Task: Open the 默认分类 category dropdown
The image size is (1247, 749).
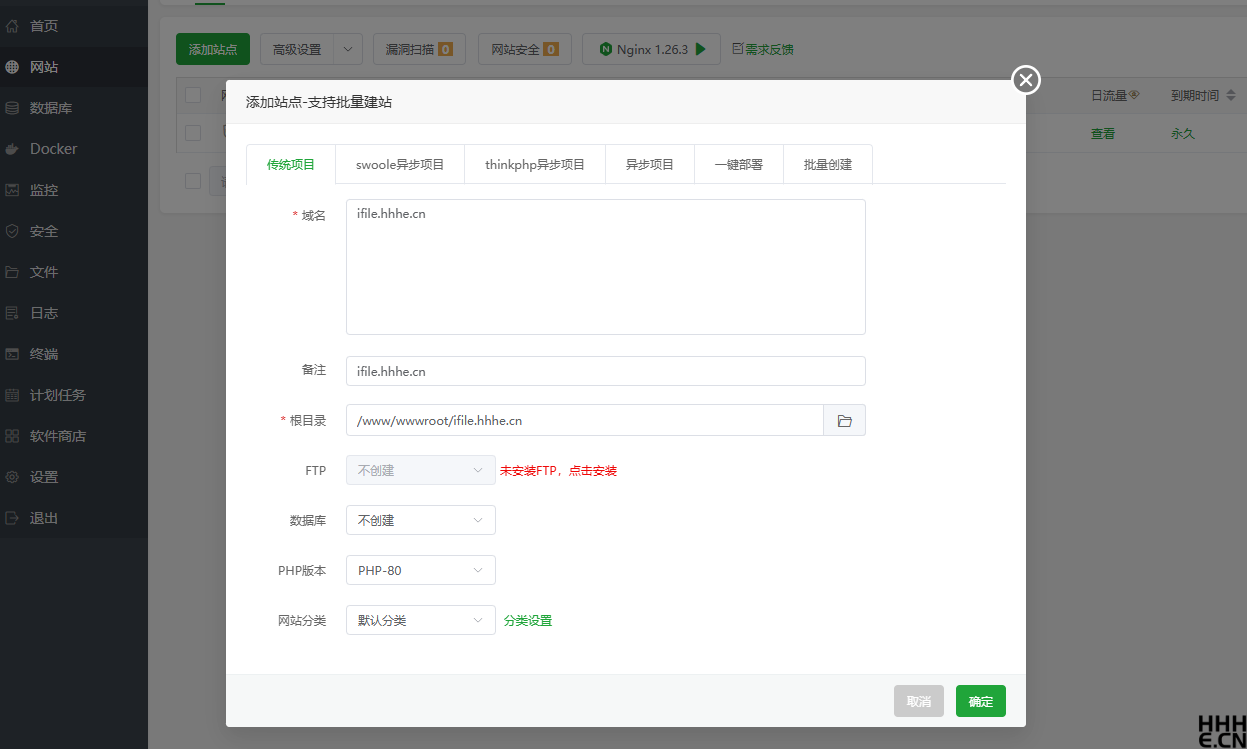Action: pyautogui.click(x=421, y=620)
